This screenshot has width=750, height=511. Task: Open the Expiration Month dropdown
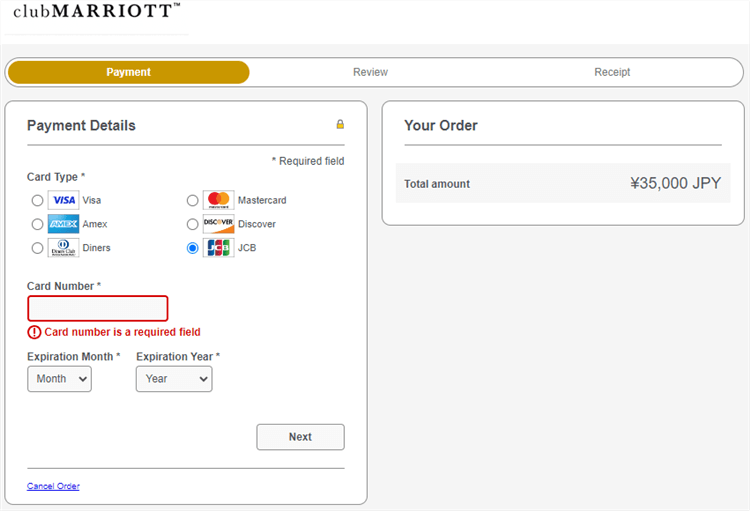point(59,379)
